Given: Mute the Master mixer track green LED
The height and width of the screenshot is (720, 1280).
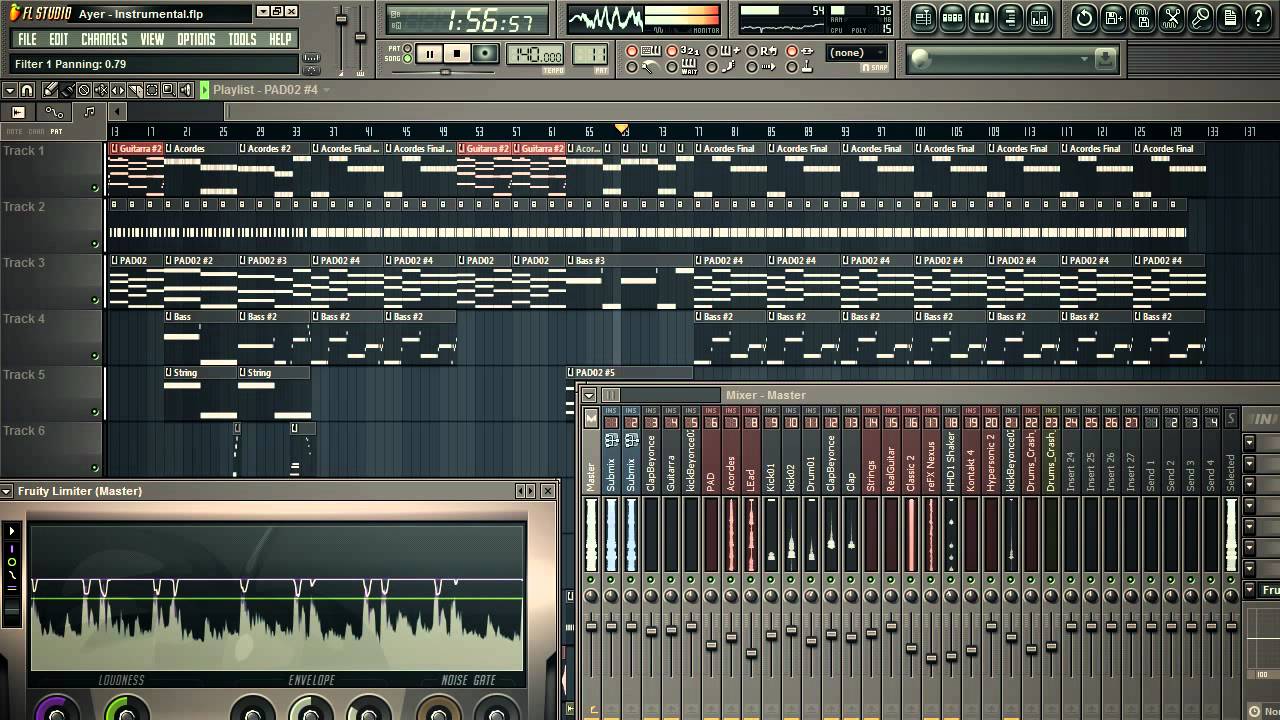Looking at the screenshot, I should point(590,580).
